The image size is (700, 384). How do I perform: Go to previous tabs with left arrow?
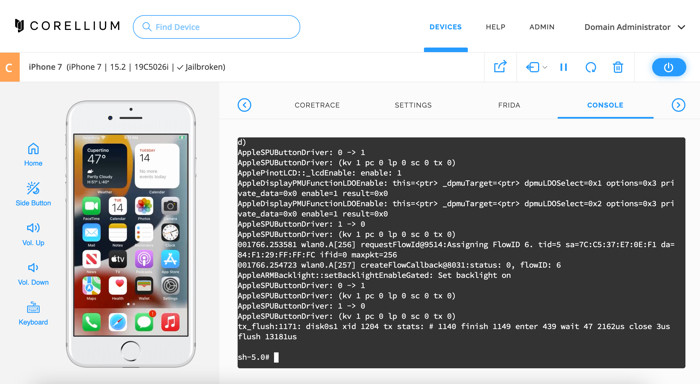(x=244, y=105)
